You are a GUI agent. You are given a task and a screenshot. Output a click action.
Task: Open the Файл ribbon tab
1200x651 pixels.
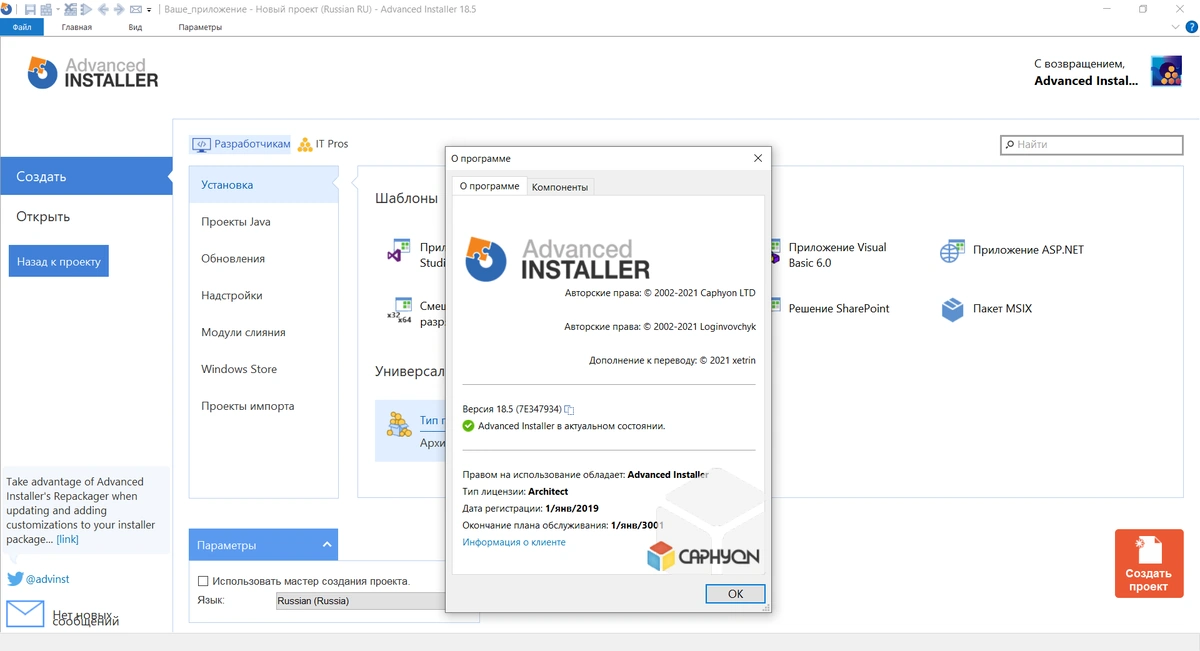click(x=22, y=27)
